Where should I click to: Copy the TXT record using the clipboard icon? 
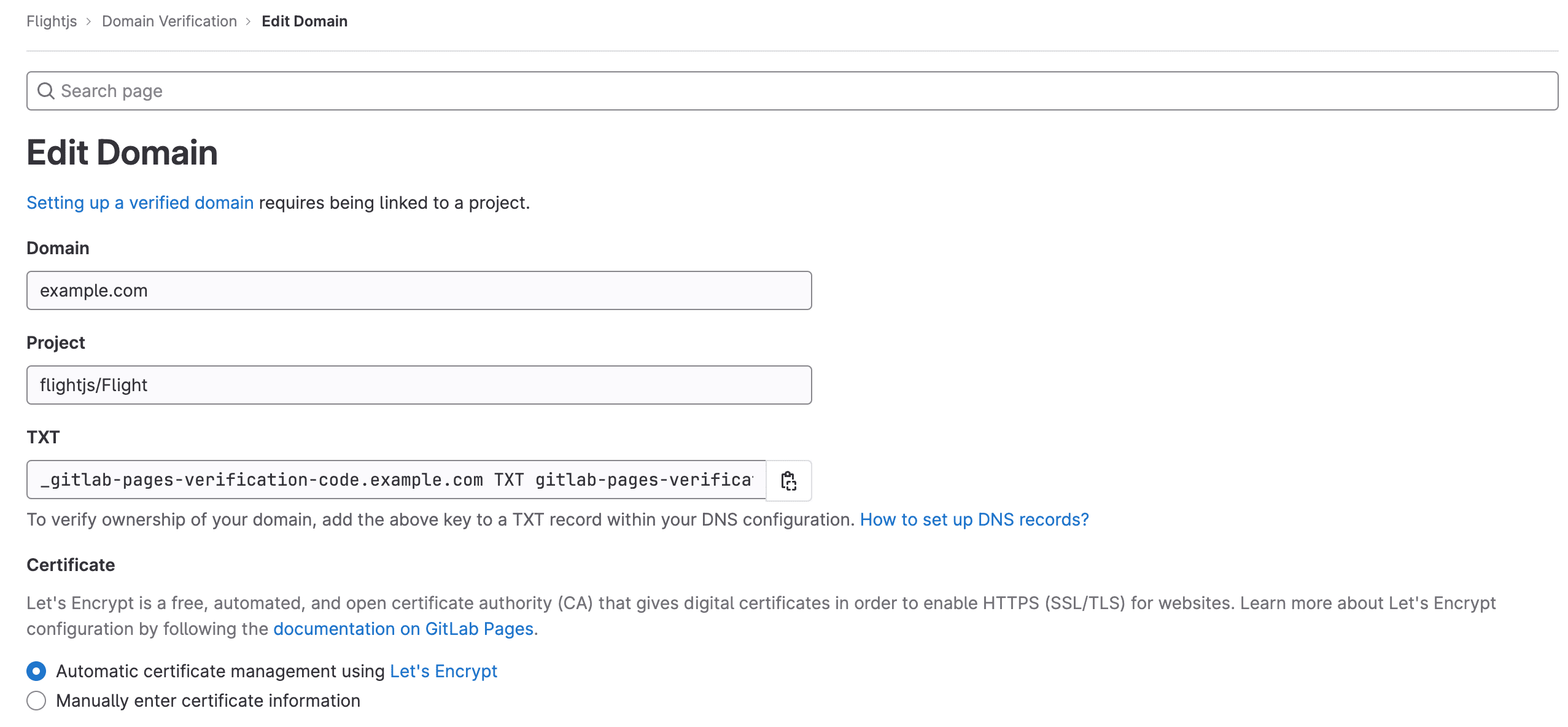pyautogui.click(x=789, y=481)
